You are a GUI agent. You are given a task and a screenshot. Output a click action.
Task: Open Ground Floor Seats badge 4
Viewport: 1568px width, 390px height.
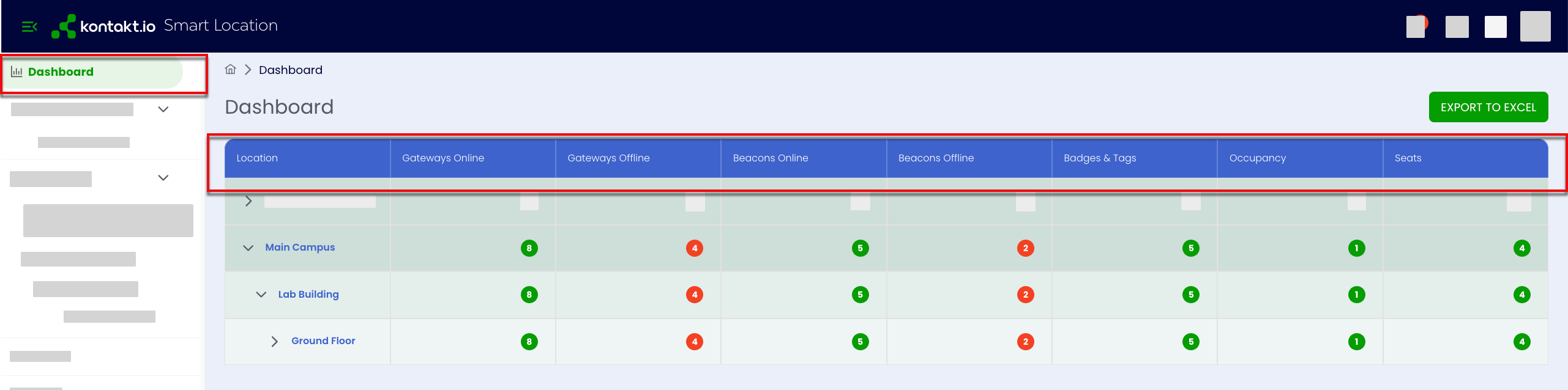pos(1522,342)
